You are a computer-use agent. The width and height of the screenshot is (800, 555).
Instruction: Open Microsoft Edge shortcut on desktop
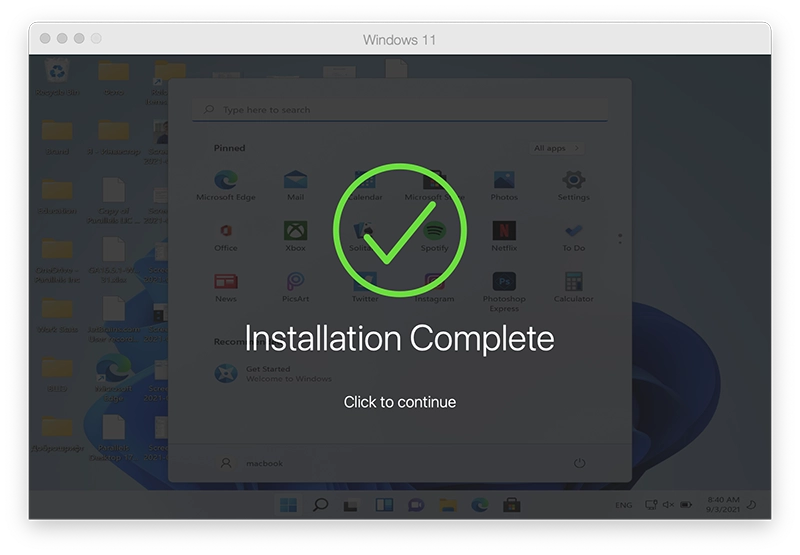pyautogui.click(x=113, y=379)
